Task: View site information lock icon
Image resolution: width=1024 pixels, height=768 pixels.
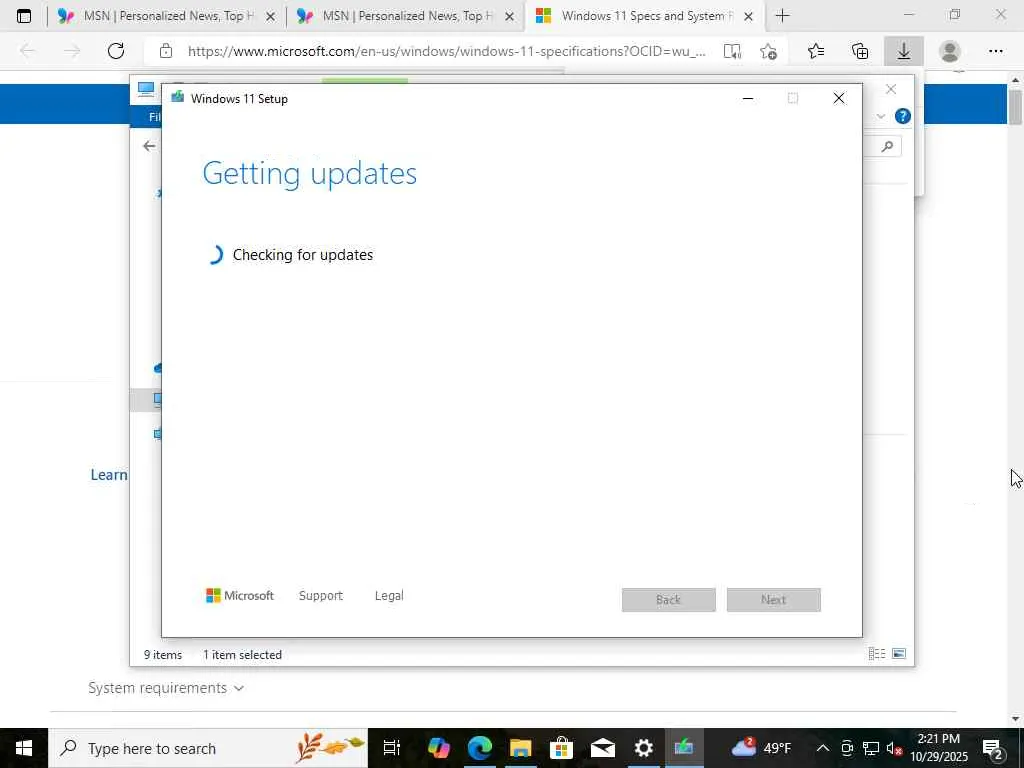Action: coord(166,51)
